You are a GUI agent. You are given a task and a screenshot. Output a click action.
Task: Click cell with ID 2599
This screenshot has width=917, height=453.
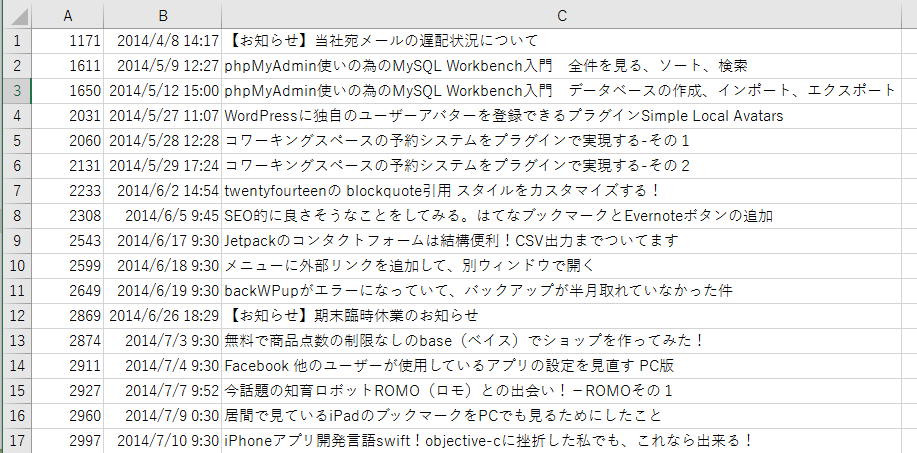point(68,266)
